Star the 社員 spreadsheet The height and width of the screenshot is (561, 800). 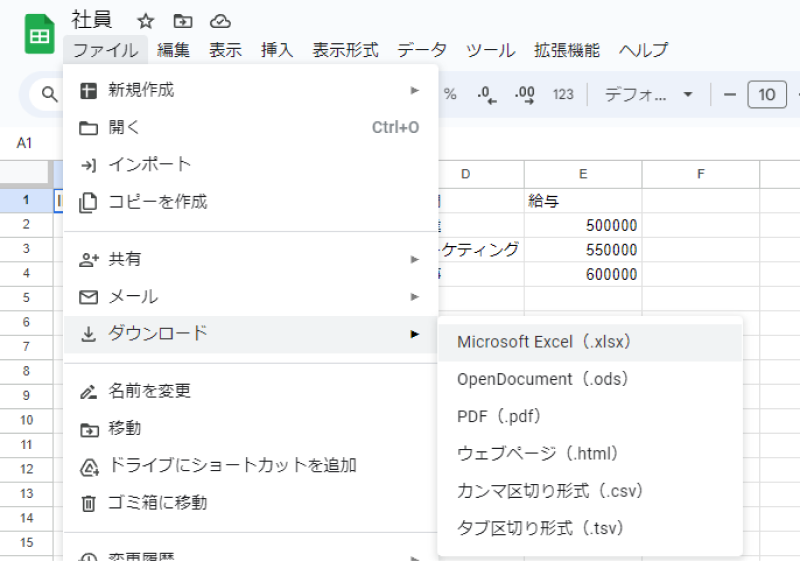(146, 21)
